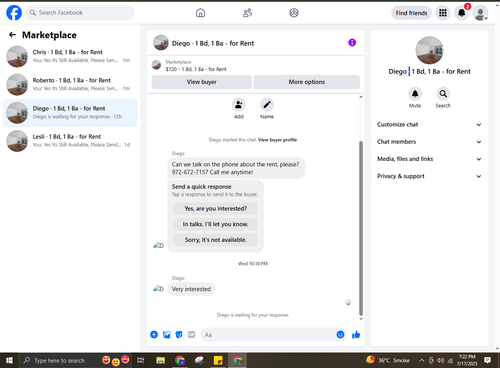Open the View buyer profile link

[277, 140]
